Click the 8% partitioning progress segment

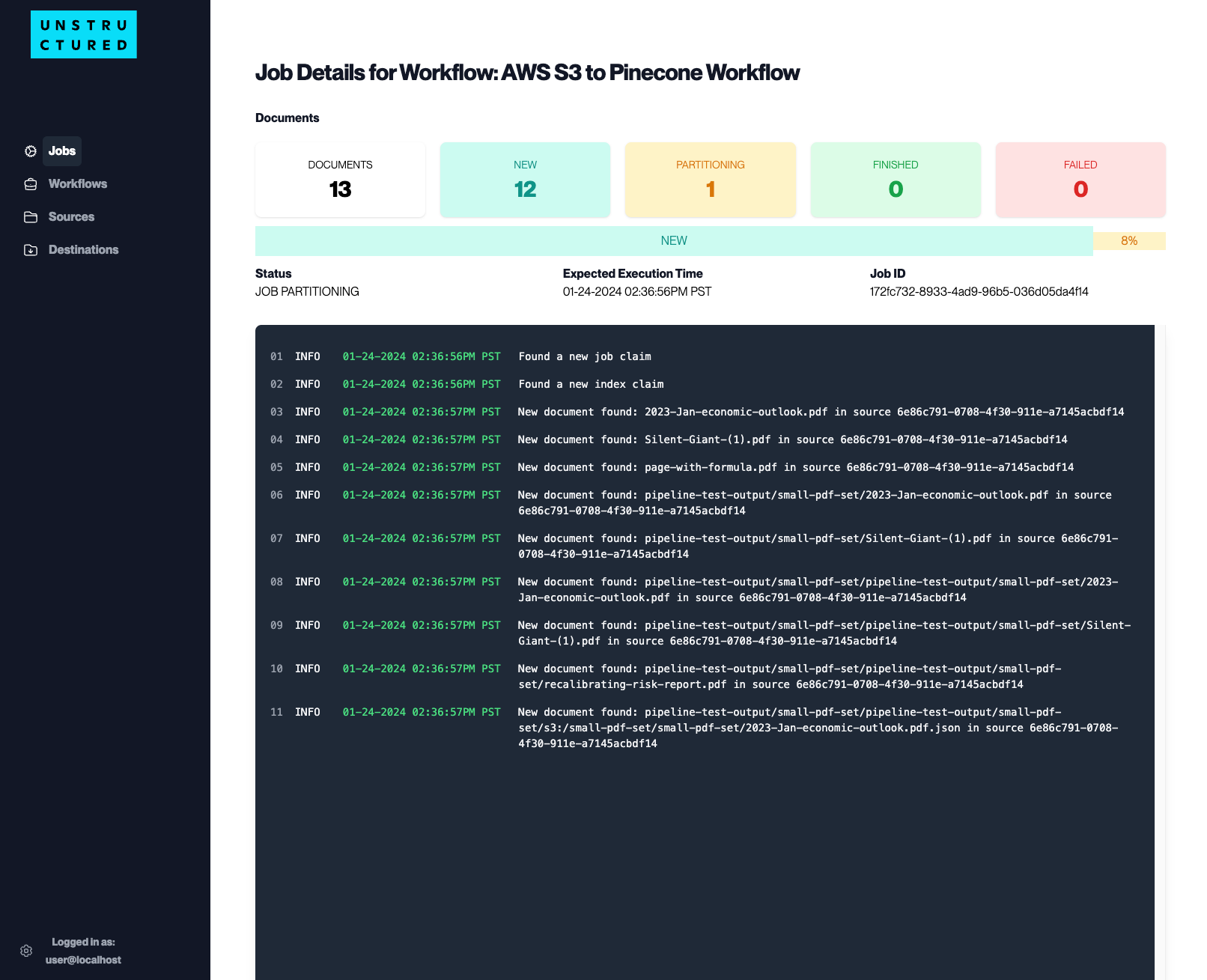[x=1129, y=241]
